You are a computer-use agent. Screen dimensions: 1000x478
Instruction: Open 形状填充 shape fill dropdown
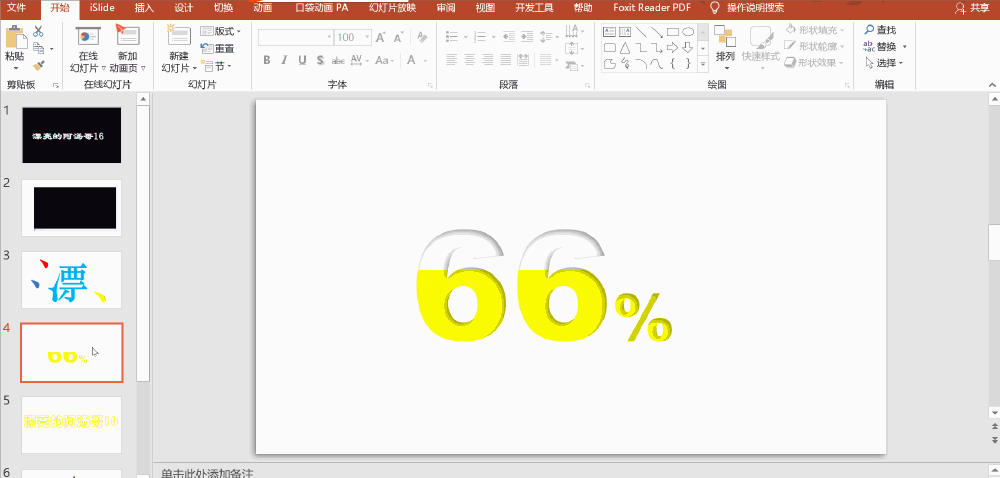(814, 30)
